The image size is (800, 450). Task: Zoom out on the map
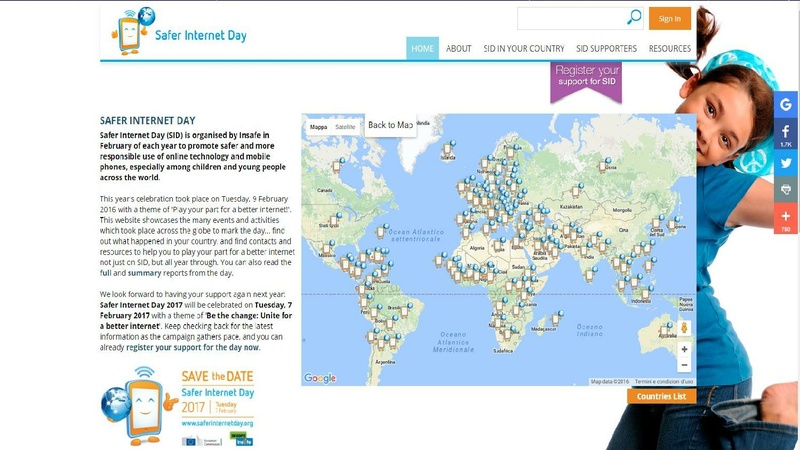(684, 367)
